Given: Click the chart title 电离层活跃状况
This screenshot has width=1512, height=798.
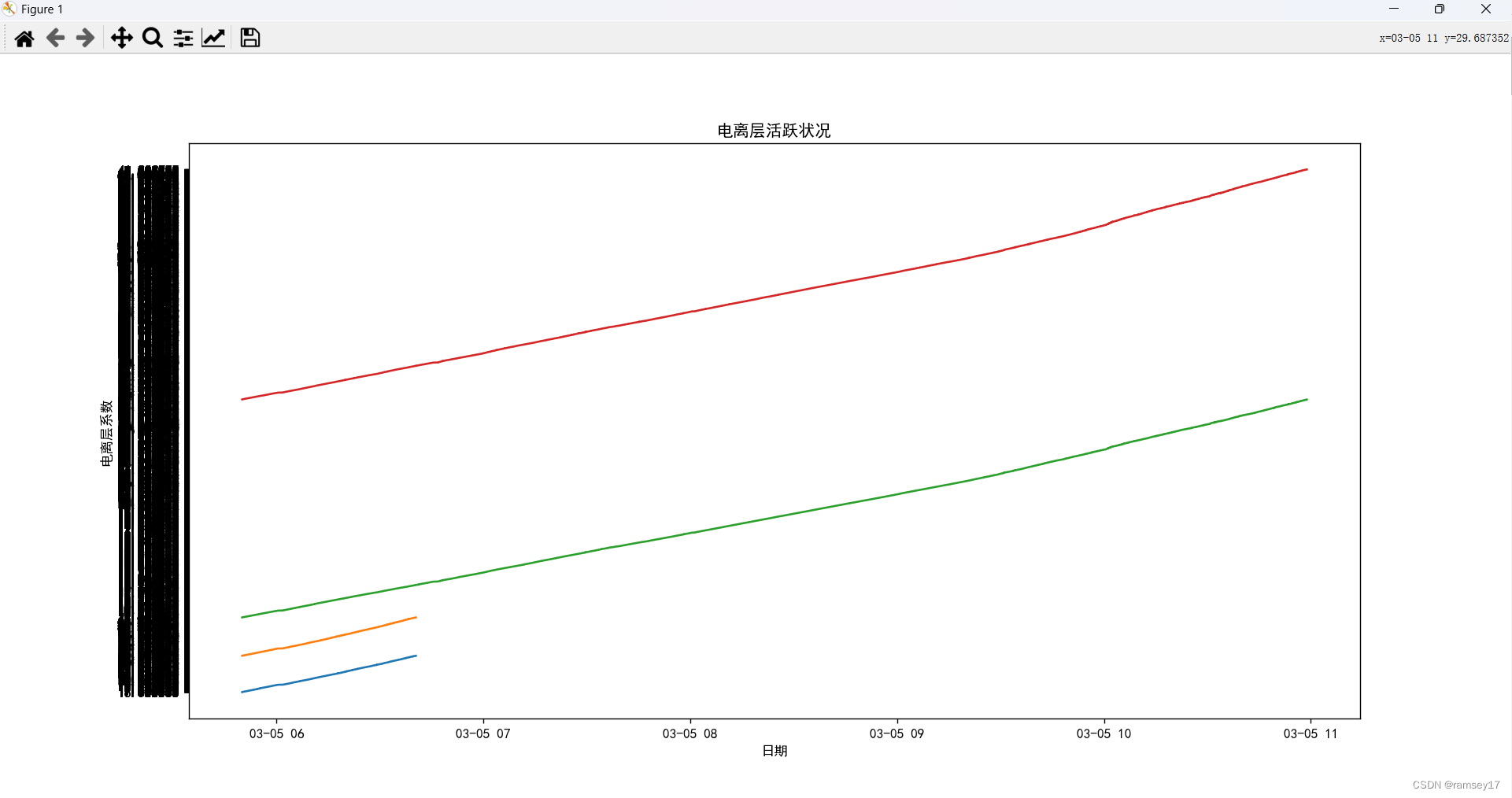Looking at the screenshot, I should [x=774, y=131].
